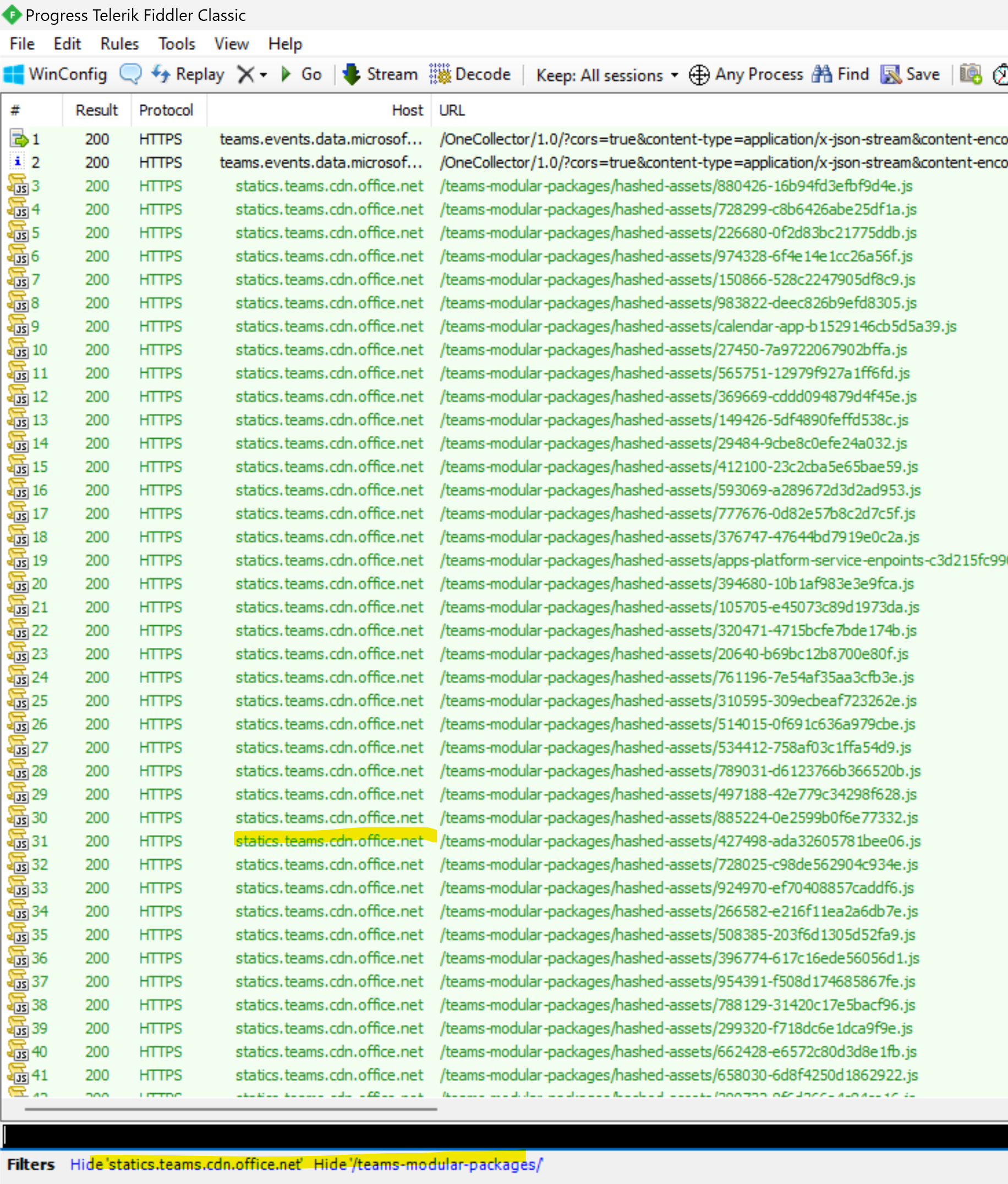Click the JS script icon of session 3
The height and width of the screenshot is (1184, 1008).
pyautogui.click(x=18, y=185)
